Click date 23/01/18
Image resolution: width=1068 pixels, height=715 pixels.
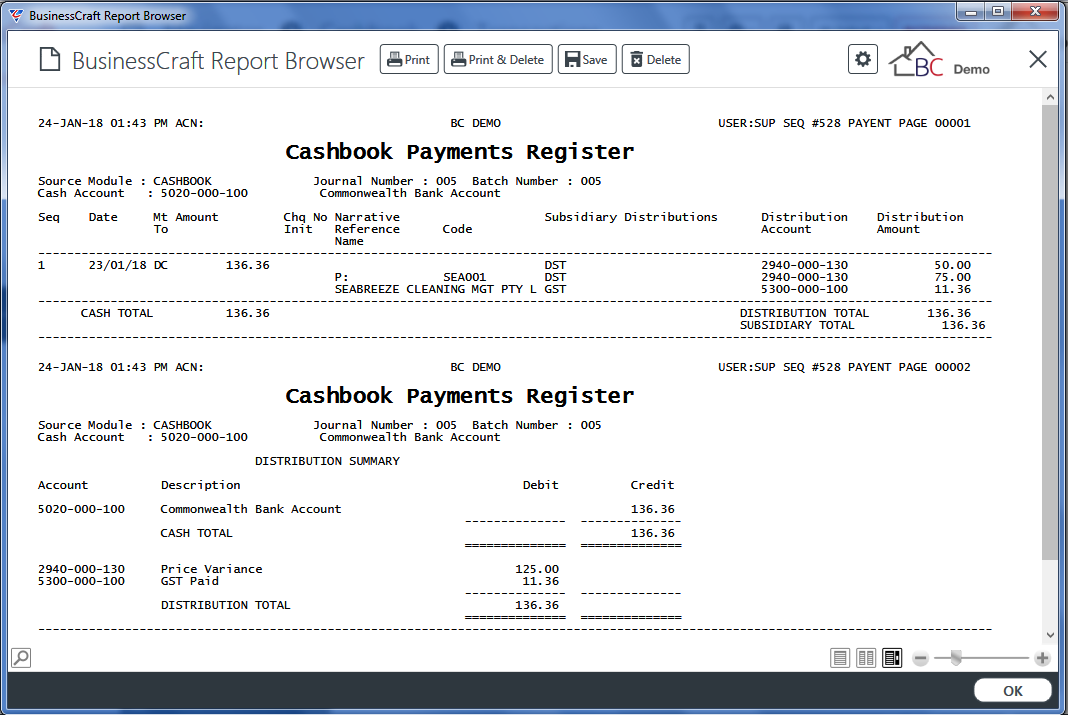point(117,265)
